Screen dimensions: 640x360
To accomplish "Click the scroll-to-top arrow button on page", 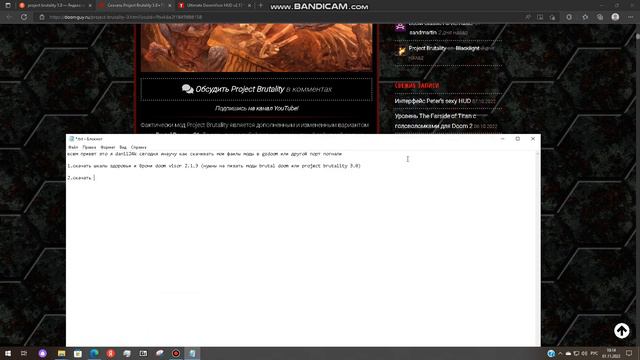I will 622,331.
